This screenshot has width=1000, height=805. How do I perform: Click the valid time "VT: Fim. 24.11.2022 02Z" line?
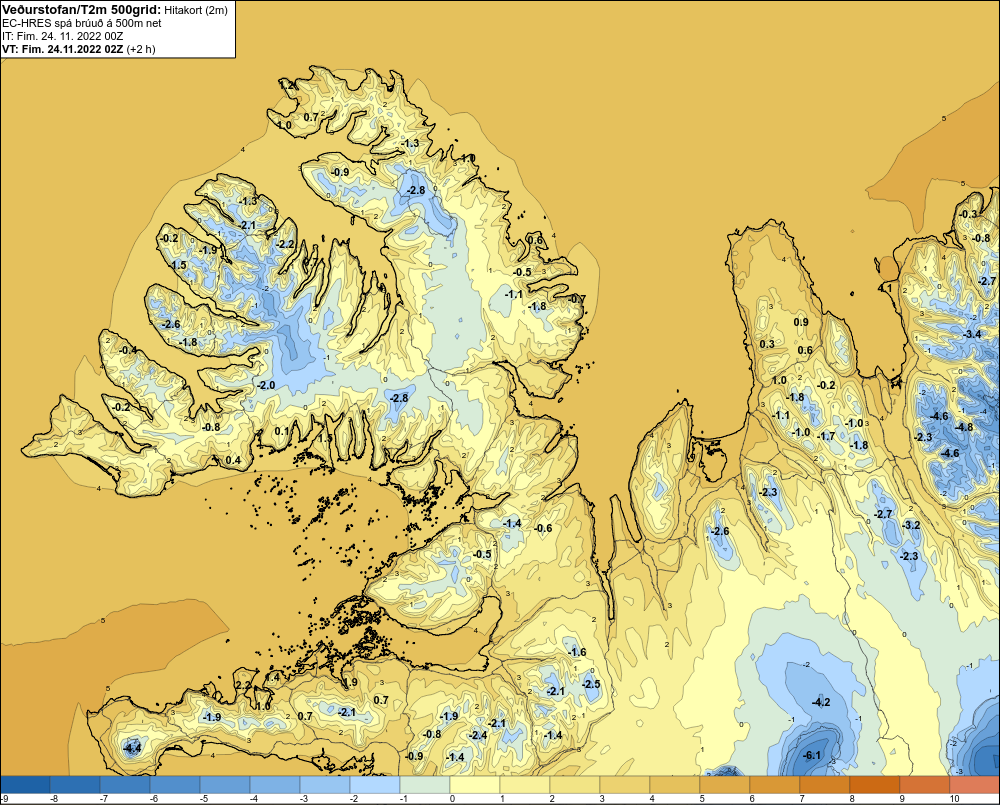(x=78, y=48)
